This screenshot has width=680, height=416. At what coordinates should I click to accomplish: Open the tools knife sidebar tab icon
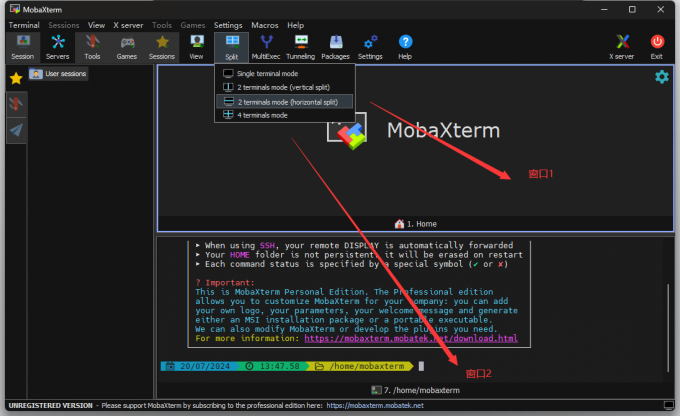16,104
